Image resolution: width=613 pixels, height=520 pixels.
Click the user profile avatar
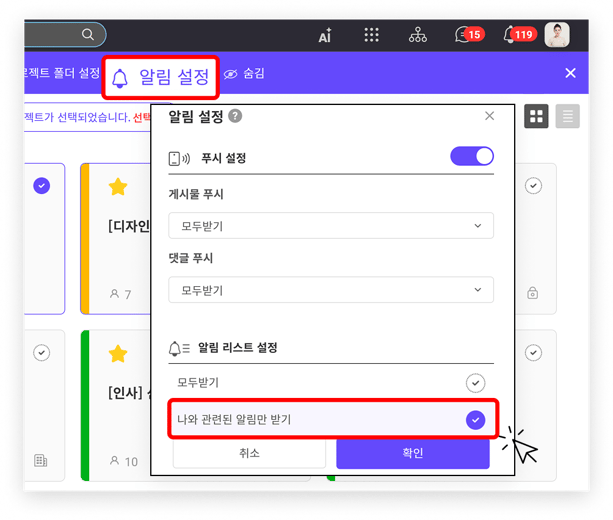(x=557, y=35)
